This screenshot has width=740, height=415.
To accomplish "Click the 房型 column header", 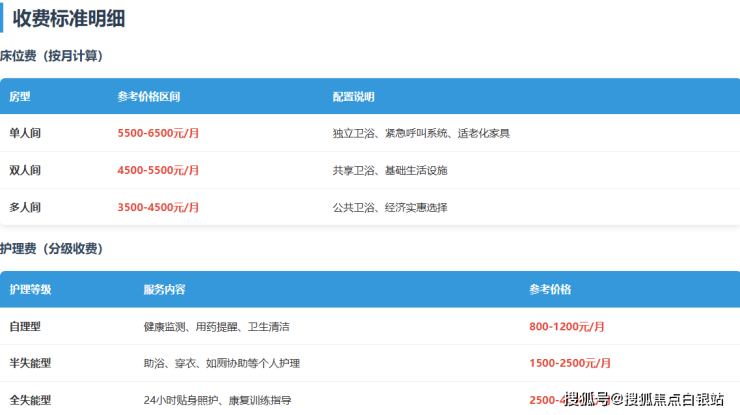I will tap(20, 97).
